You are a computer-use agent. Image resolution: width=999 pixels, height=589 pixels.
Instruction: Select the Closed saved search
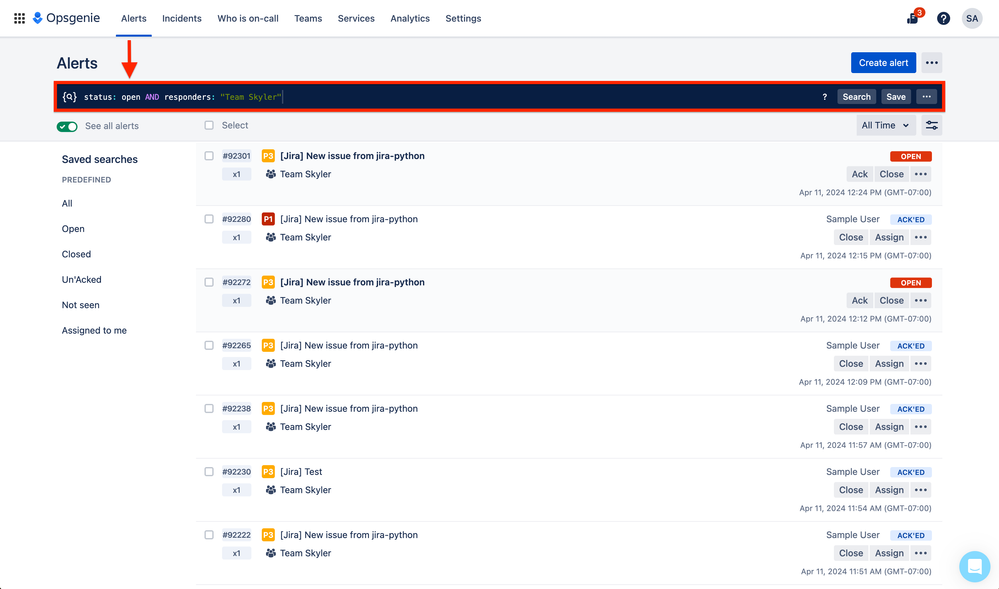click(76, 254)
